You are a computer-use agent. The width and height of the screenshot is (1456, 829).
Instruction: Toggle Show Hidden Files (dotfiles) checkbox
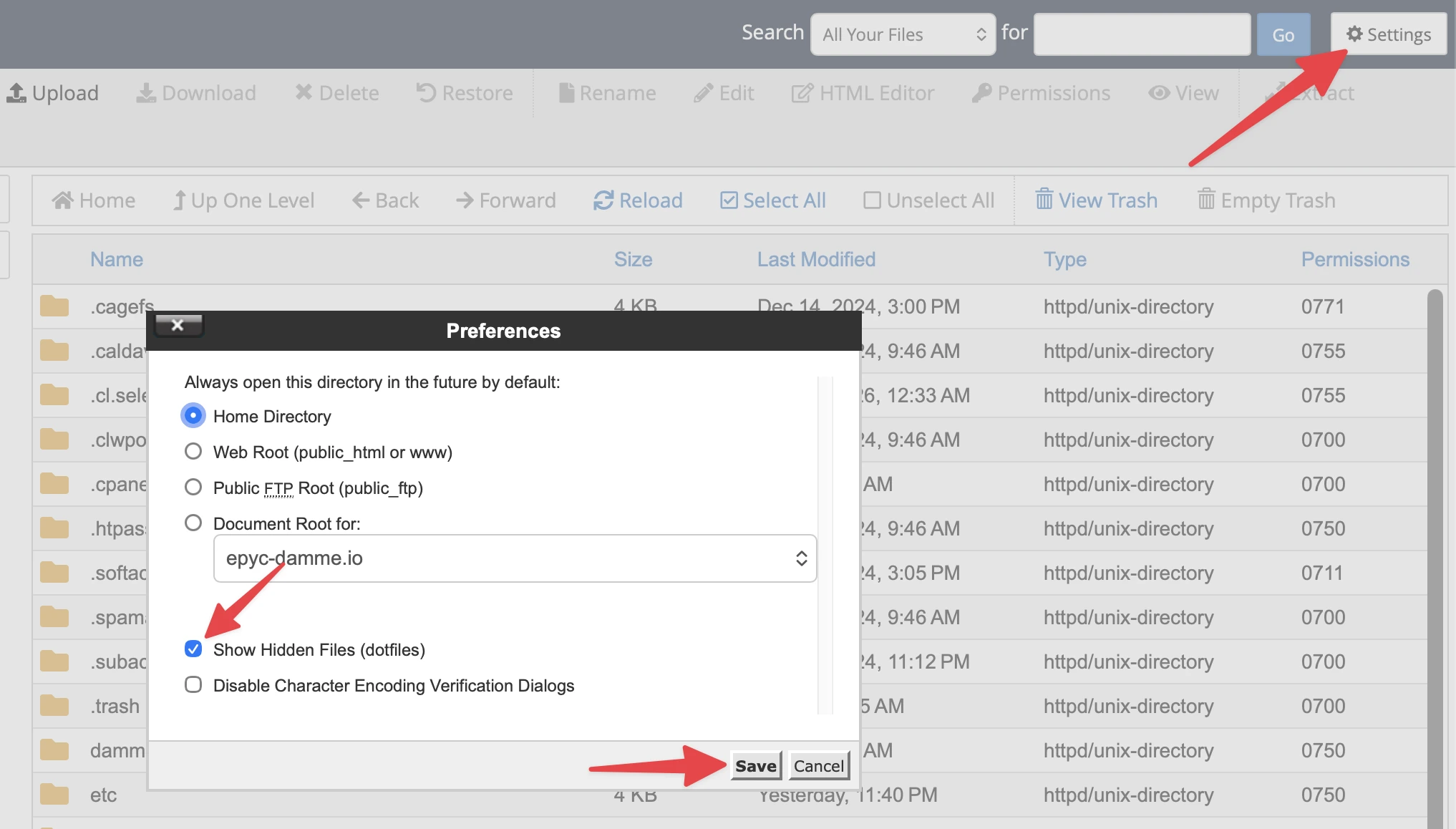coord(193,649)
